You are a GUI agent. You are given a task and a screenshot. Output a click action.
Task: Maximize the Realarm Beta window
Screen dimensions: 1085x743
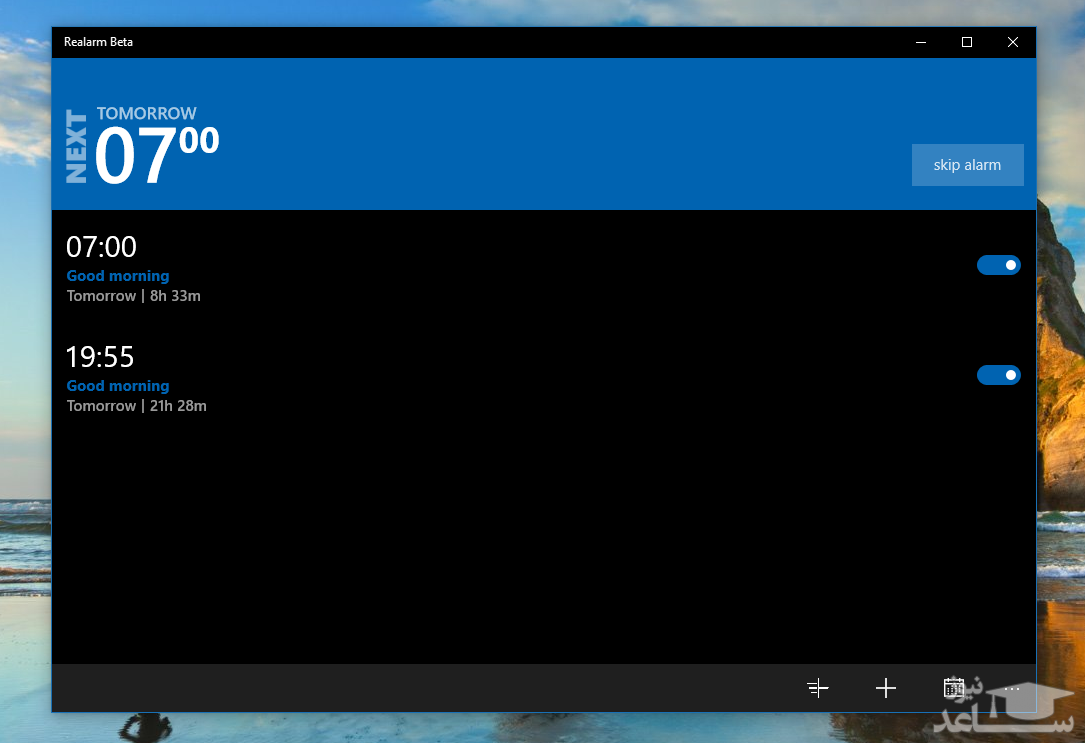click(x=966, y=42)
